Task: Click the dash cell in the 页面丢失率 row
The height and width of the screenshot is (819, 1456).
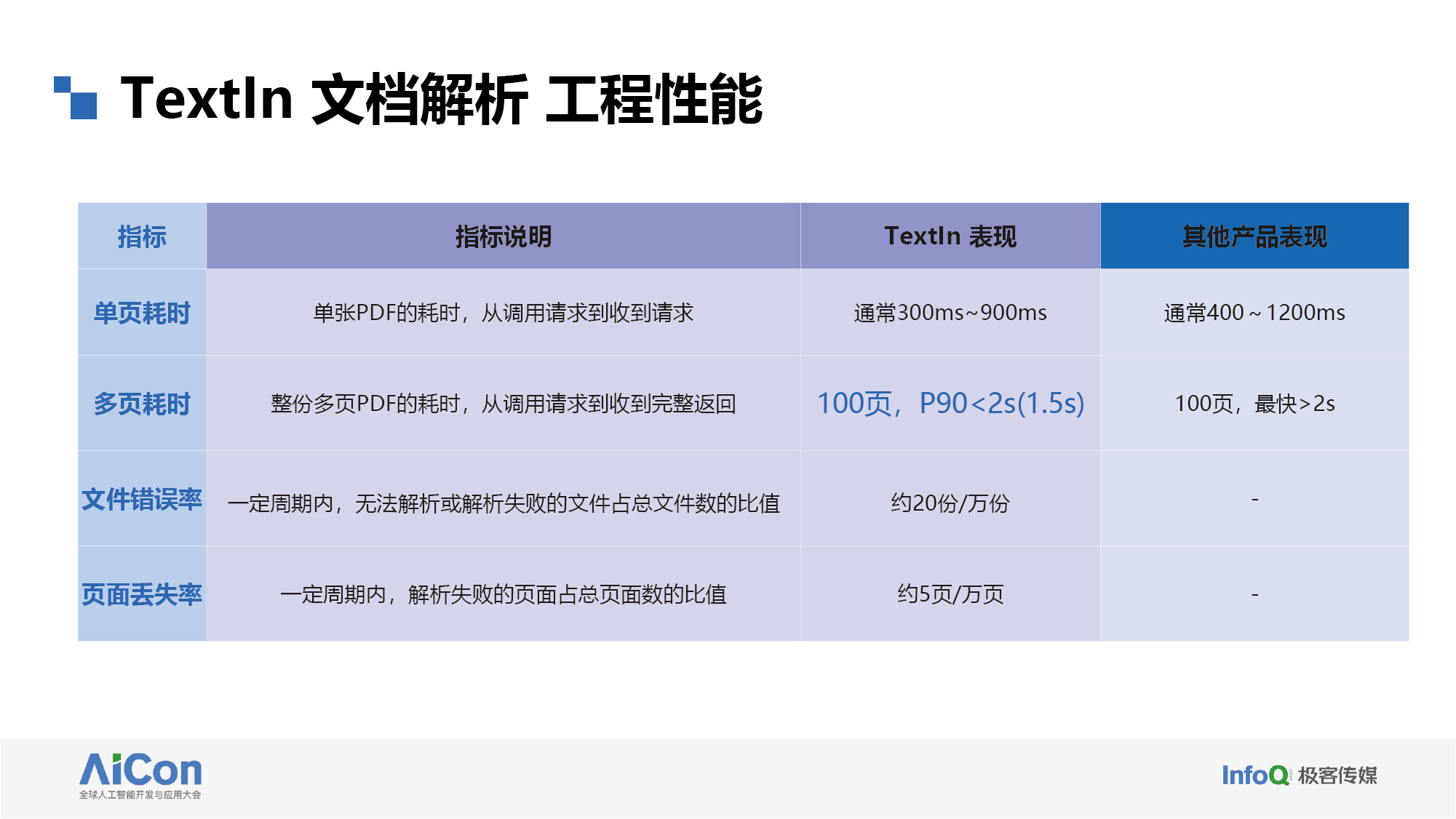Action: tap(1254, 594)
